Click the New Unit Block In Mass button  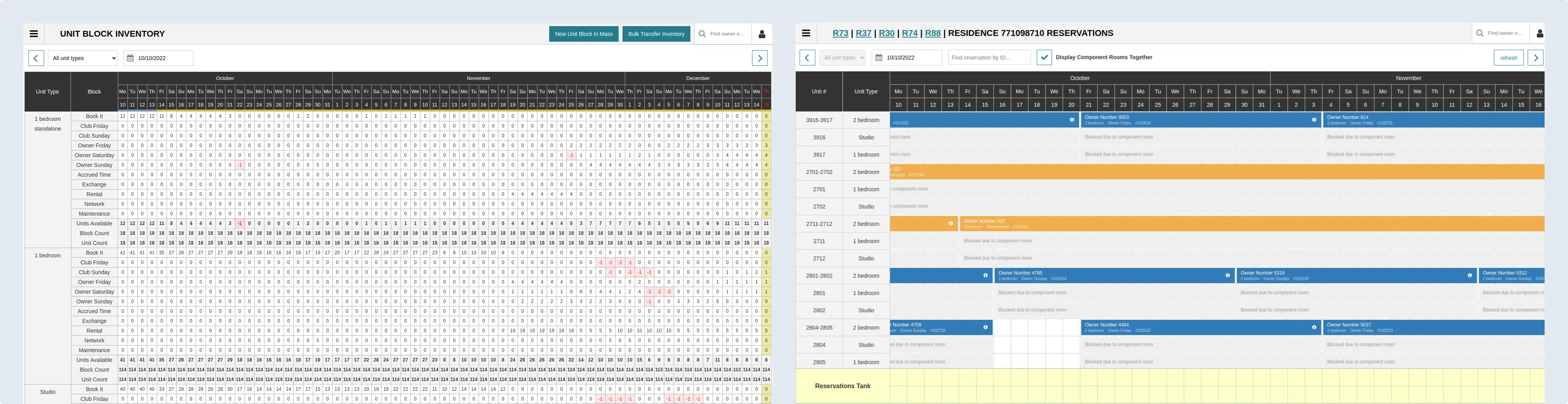click(583, 34)
